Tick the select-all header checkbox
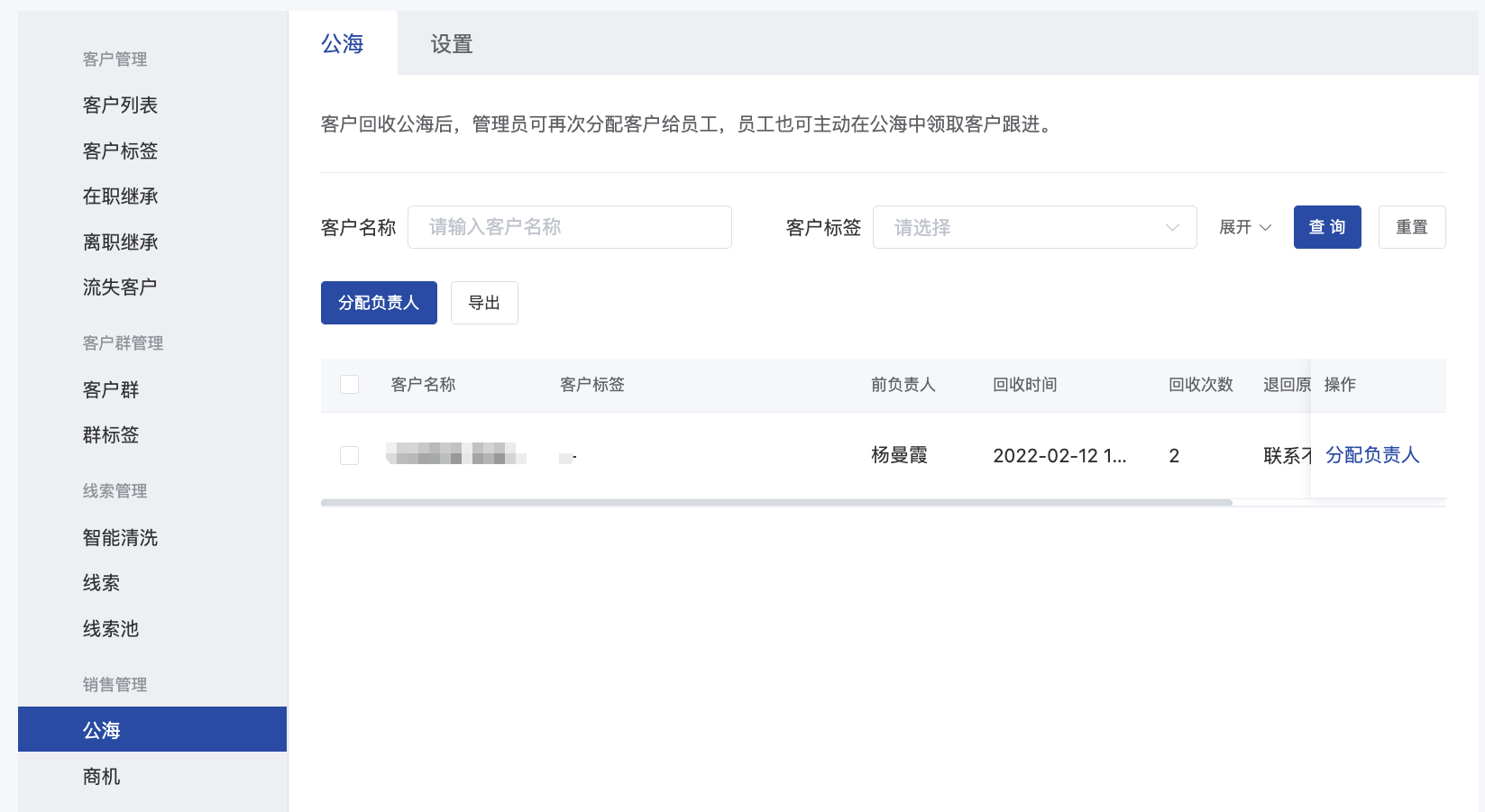Screen dimensions: 1485x812 350,385
